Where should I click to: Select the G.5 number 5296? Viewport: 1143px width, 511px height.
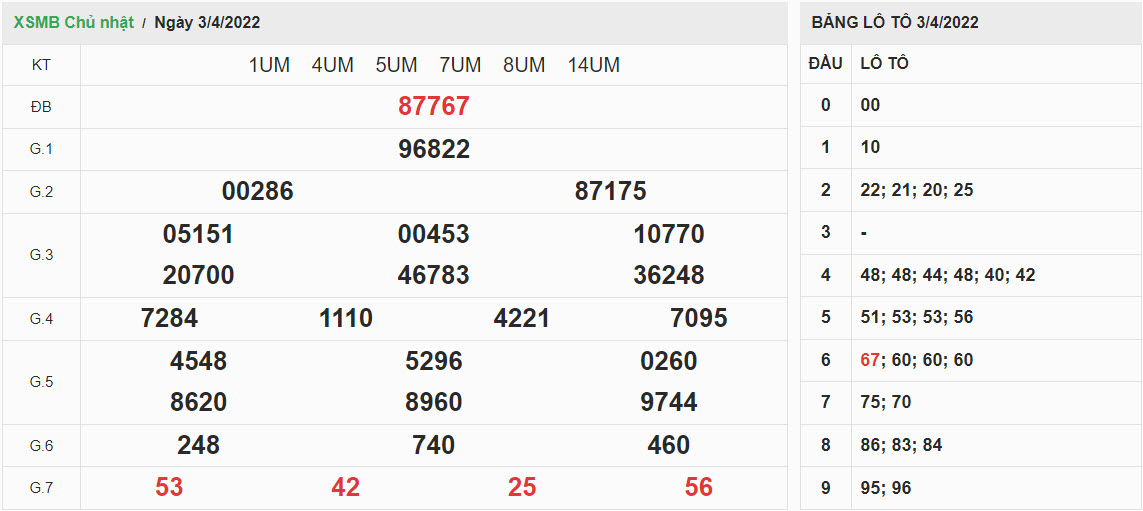click(434, 361)
